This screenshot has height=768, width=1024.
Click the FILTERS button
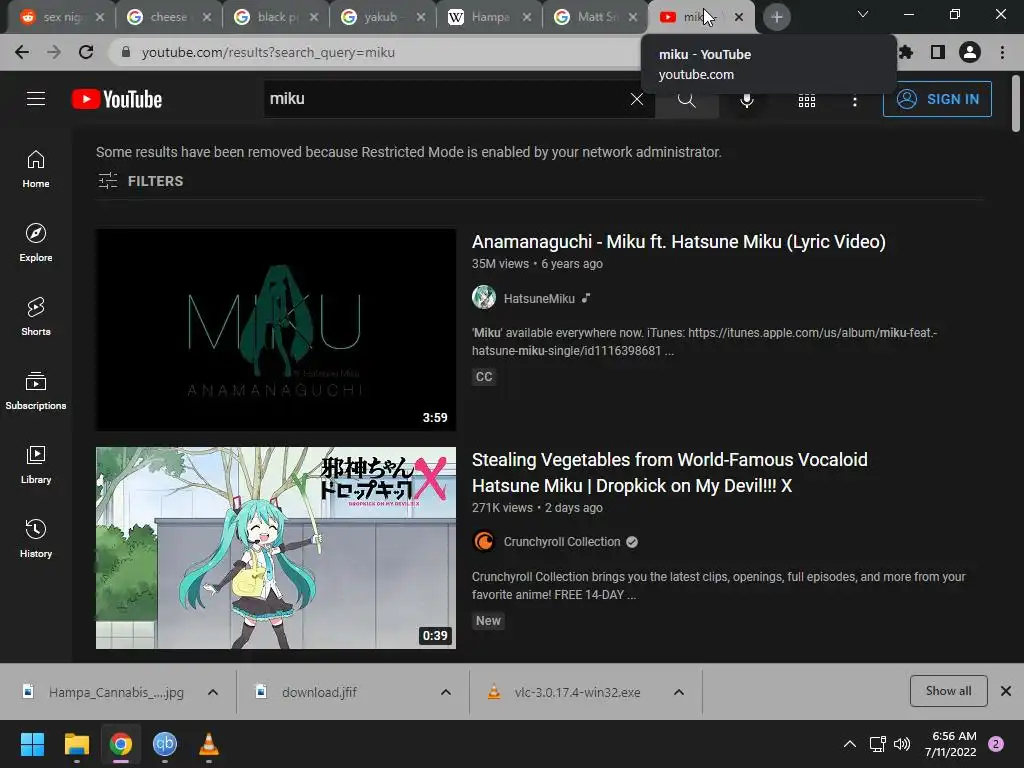click(x=140, y=181)
